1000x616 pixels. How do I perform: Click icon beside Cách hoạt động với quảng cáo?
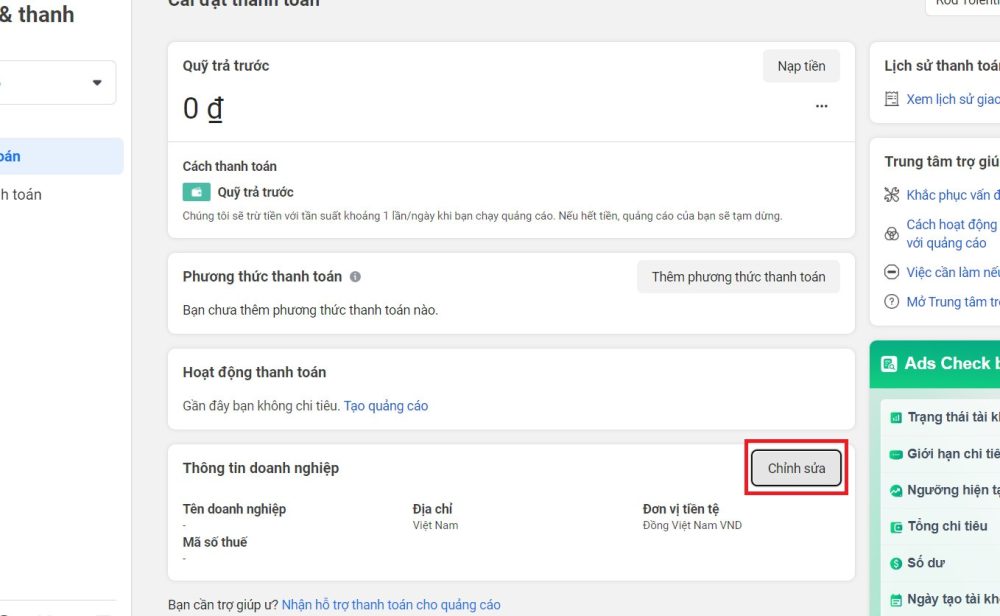(892, 234)
